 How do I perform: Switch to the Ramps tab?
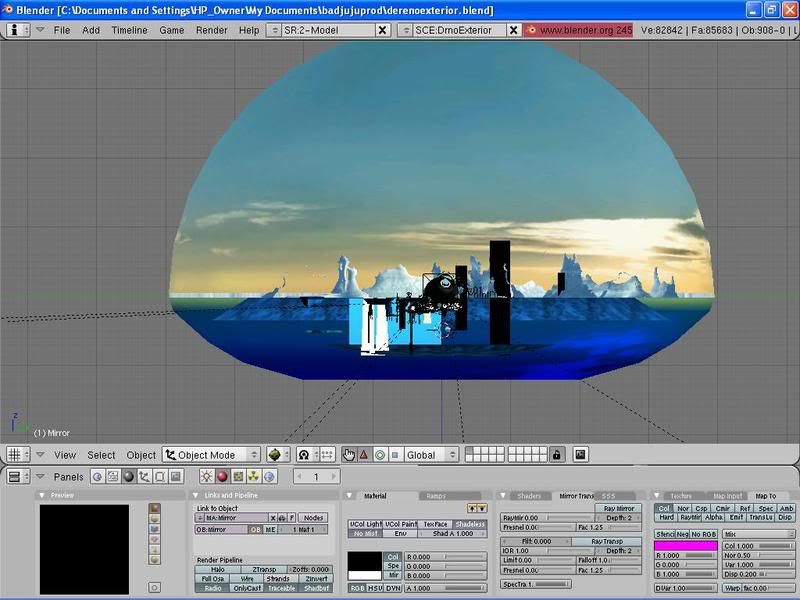click(449, 495)
